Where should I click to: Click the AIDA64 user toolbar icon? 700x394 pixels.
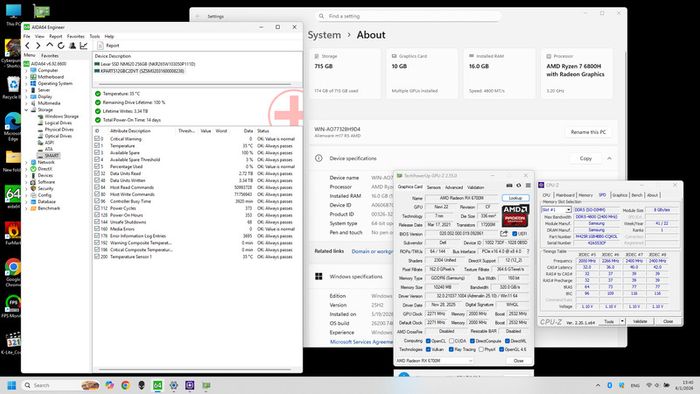point(72,46)
